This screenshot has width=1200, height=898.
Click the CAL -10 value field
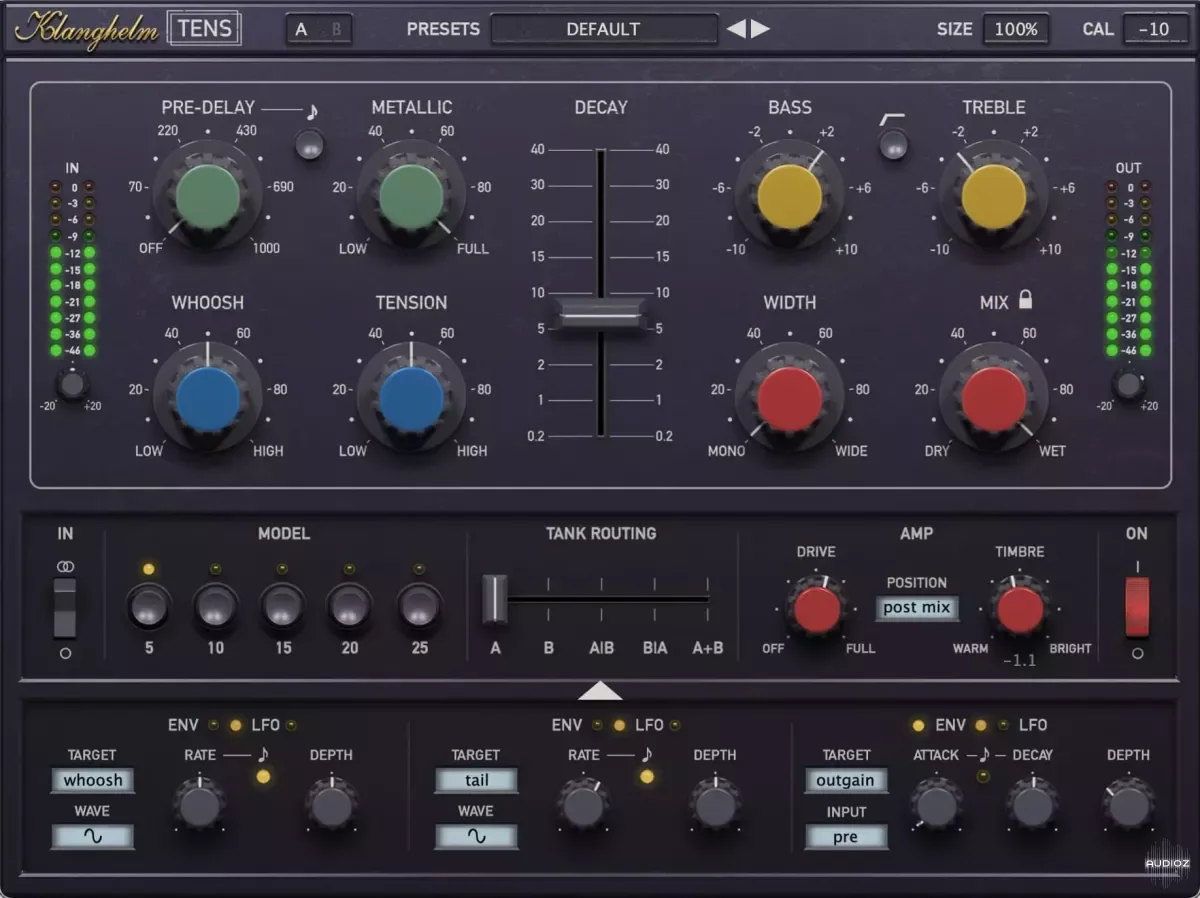coord(1154,29)
